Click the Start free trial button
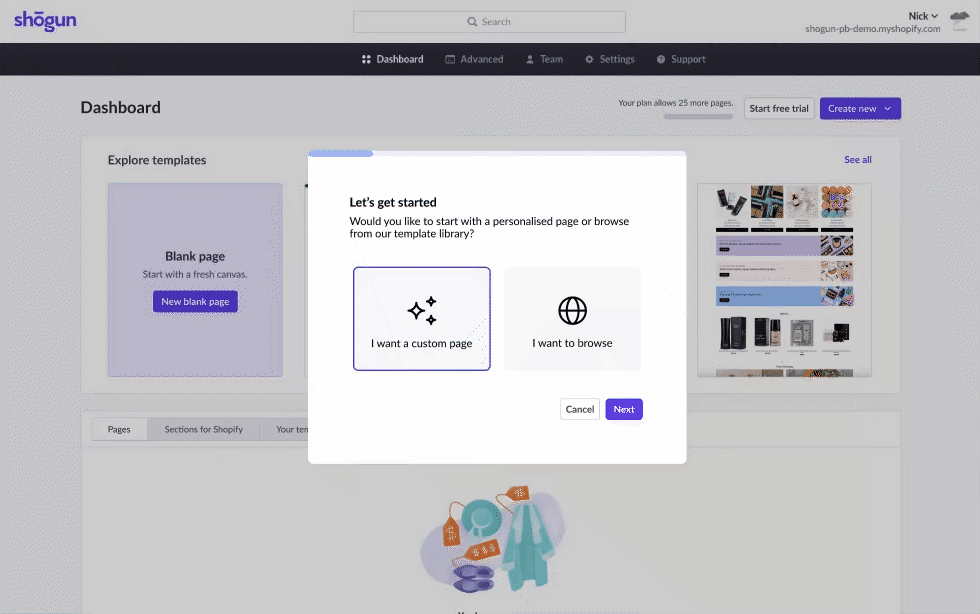Screen dimensions: 980x614 779,109
